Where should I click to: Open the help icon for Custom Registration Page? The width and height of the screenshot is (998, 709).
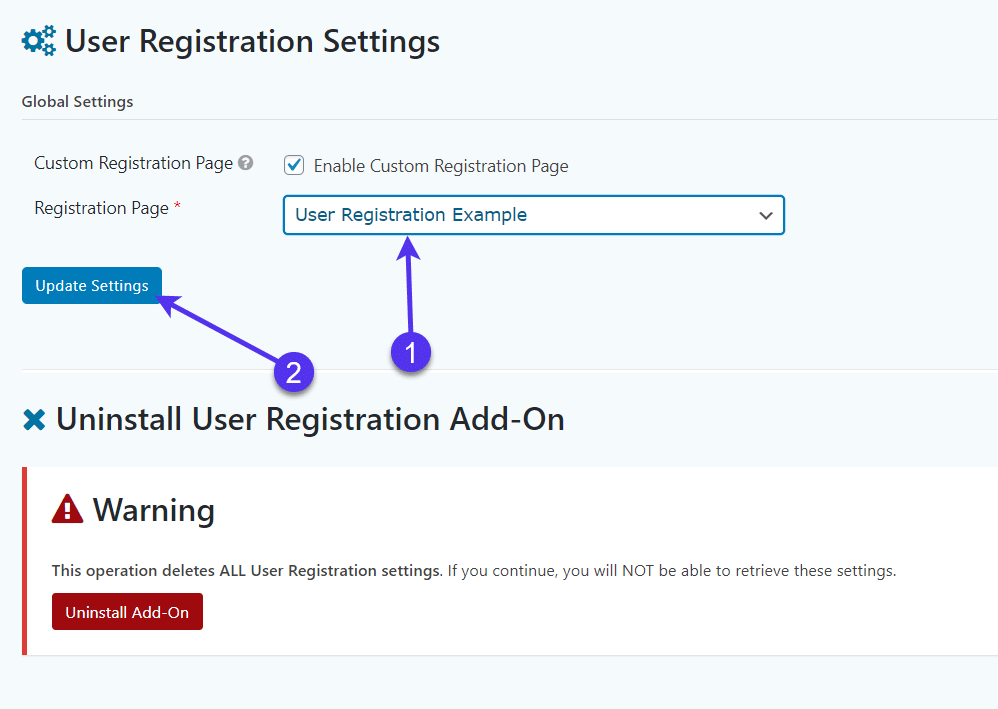(244, 163)
